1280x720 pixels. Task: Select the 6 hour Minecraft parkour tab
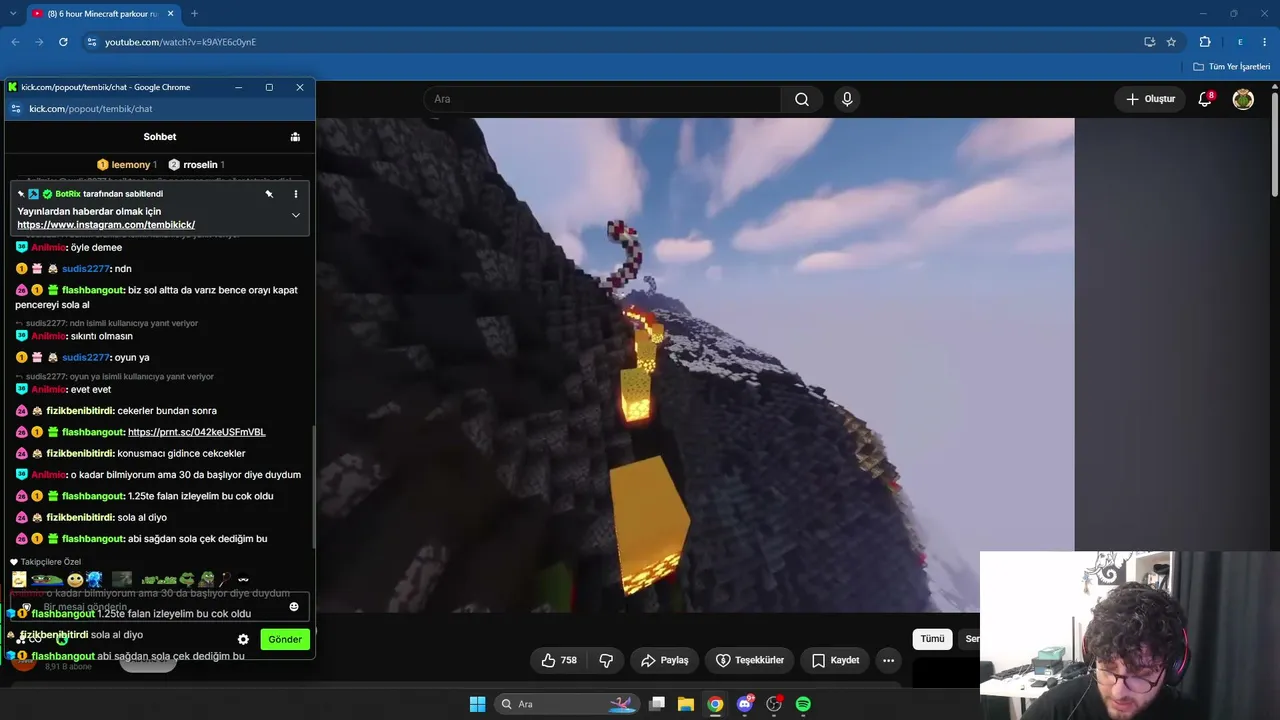pyautogui.click(x=100, y=14)
